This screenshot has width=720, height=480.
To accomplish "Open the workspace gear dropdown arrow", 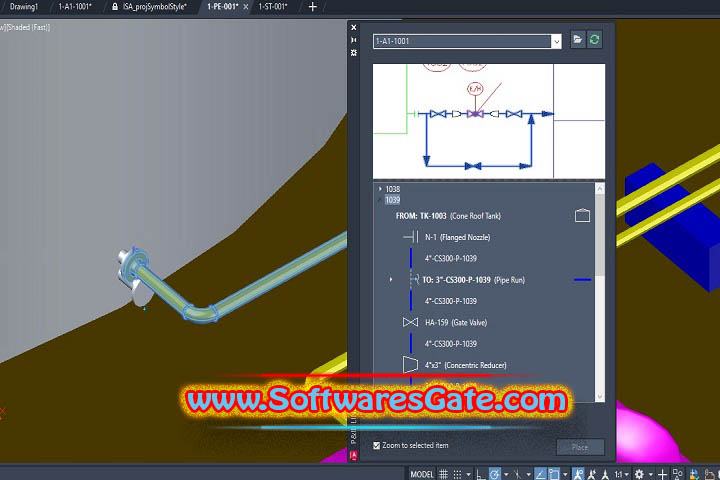I will coord(651,474).
